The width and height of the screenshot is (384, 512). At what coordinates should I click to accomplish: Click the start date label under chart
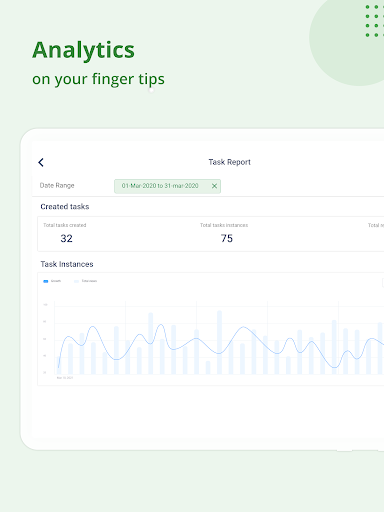tap(65, 378)
